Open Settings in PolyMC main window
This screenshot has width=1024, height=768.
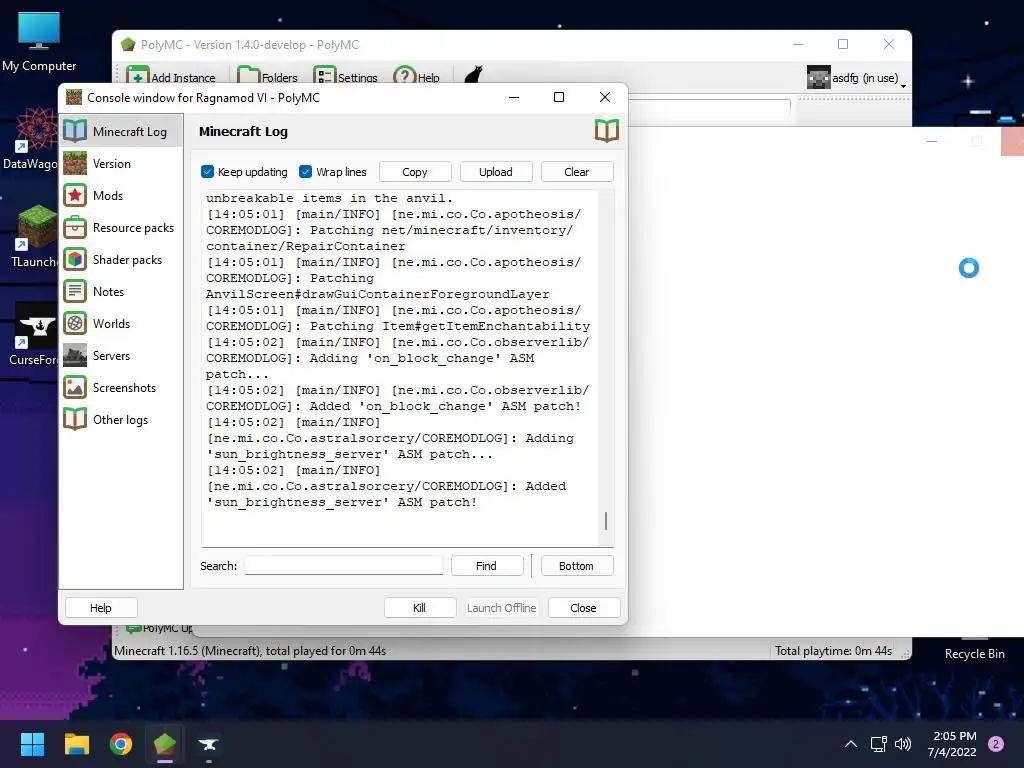point(345,77)
